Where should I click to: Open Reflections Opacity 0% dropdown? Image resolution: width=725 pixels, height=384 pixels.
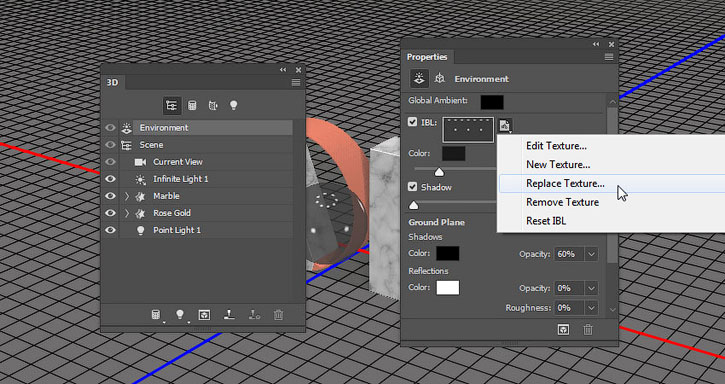(591, 288)
